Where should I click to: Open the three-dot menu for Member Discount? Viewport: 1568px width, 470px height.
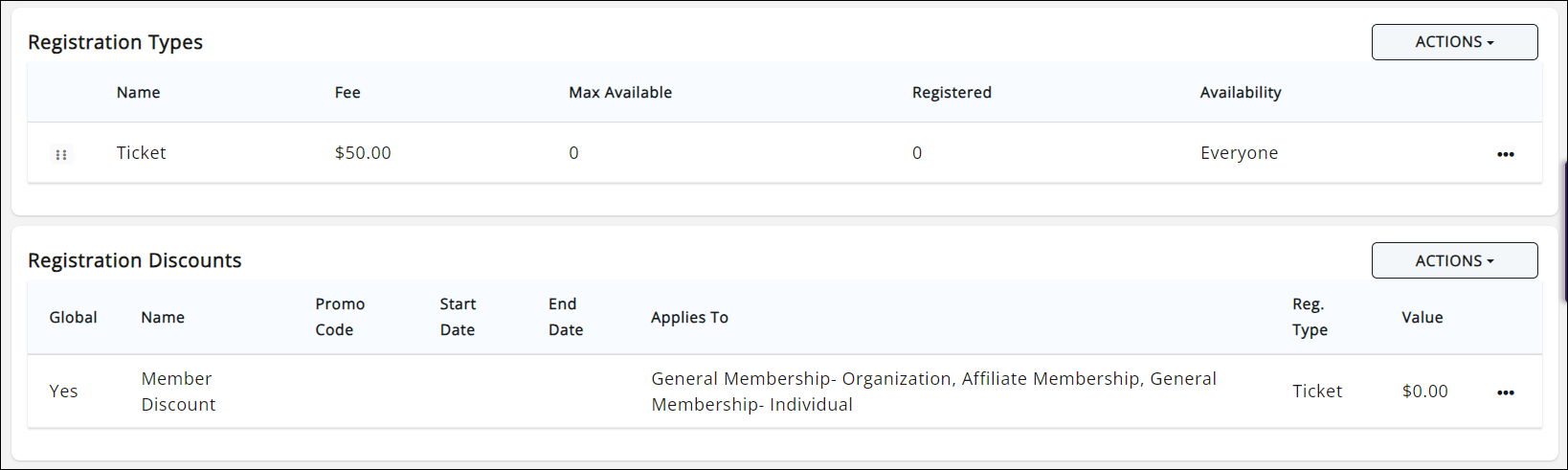pyautogui.click(x=1505, y=392)
